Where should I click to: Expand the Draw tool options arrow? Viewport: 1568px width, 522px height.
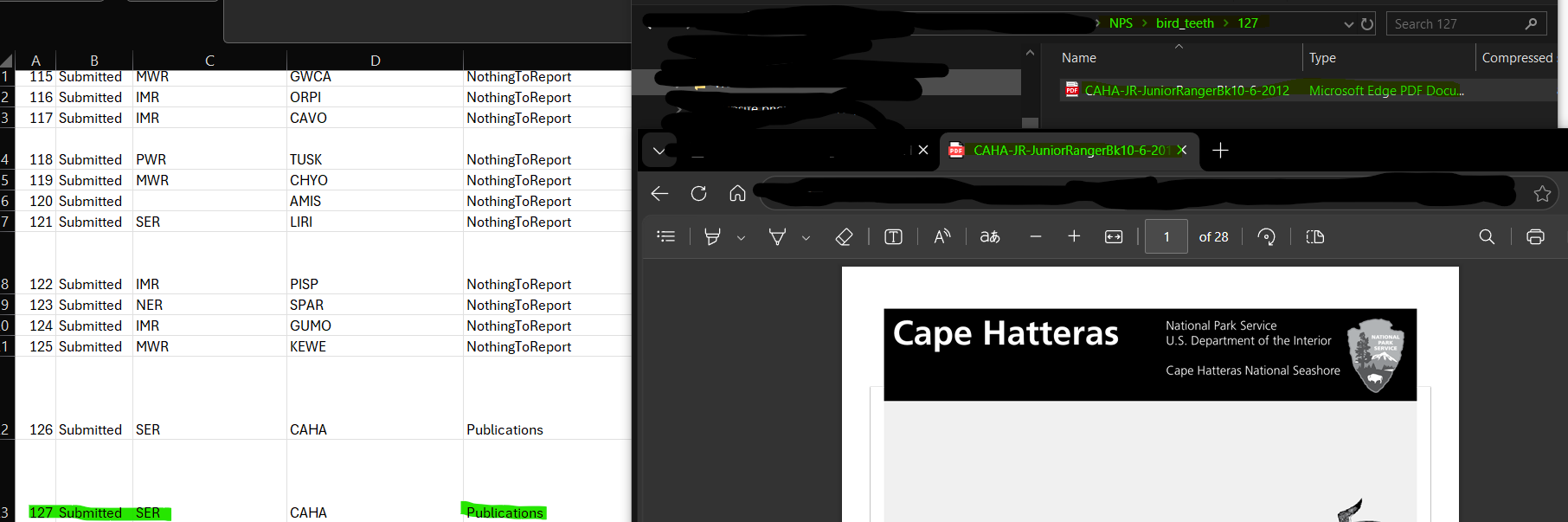point(806,237)
